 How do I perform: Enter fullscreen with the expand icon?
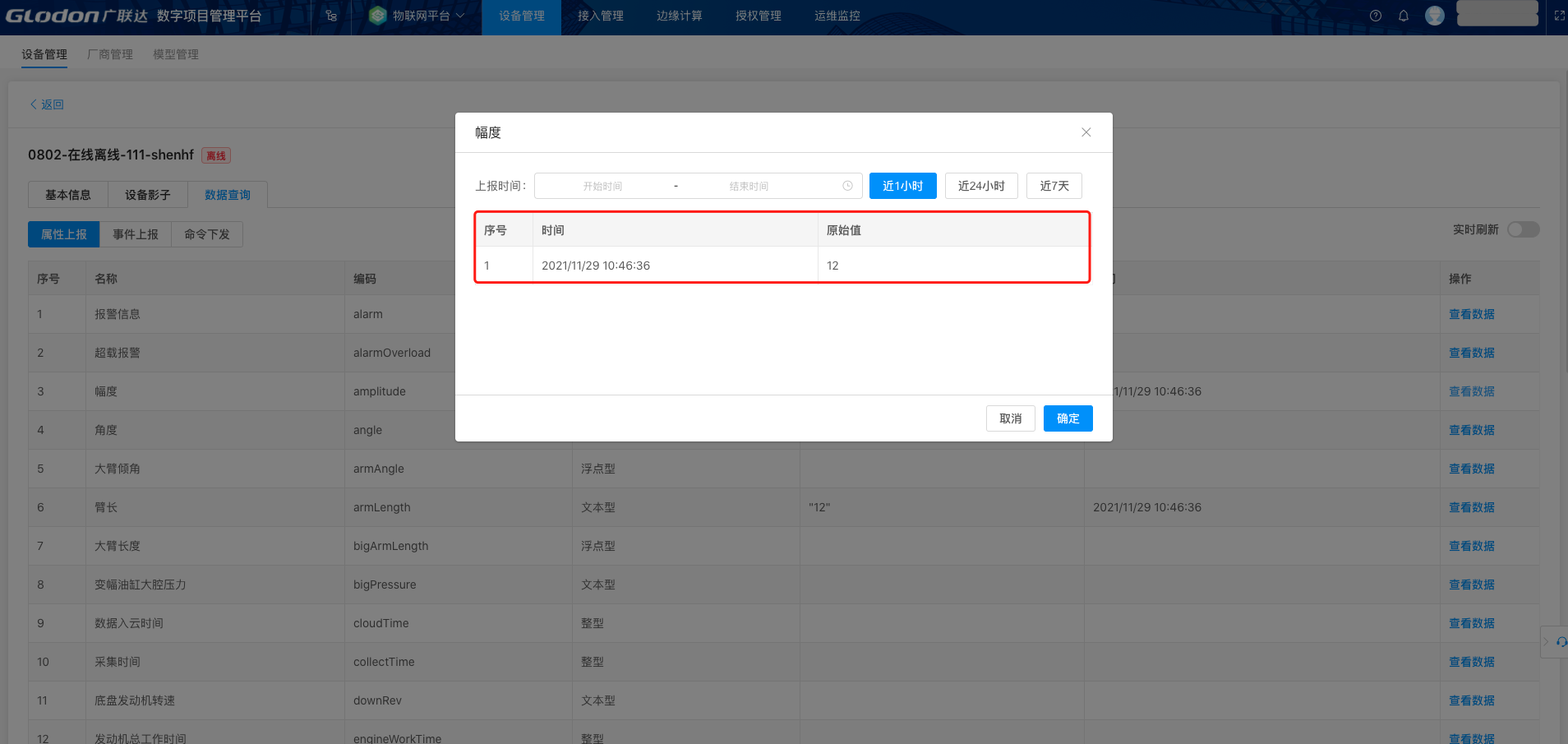1559,16
